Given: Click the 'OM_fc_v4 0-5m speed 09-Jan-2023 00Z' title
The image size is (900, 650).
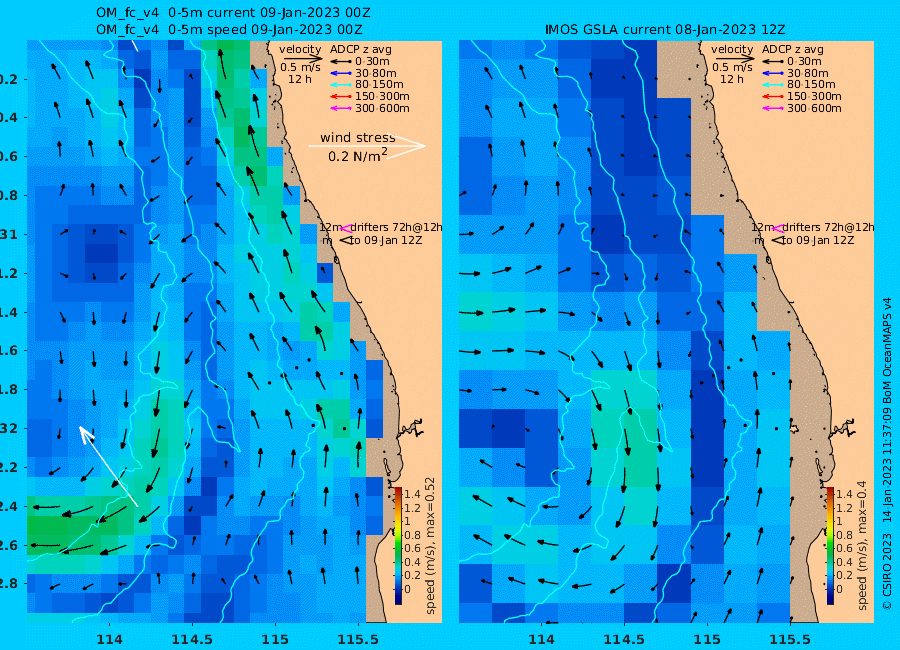Looking at the screenshot, I should pos(229,29).
